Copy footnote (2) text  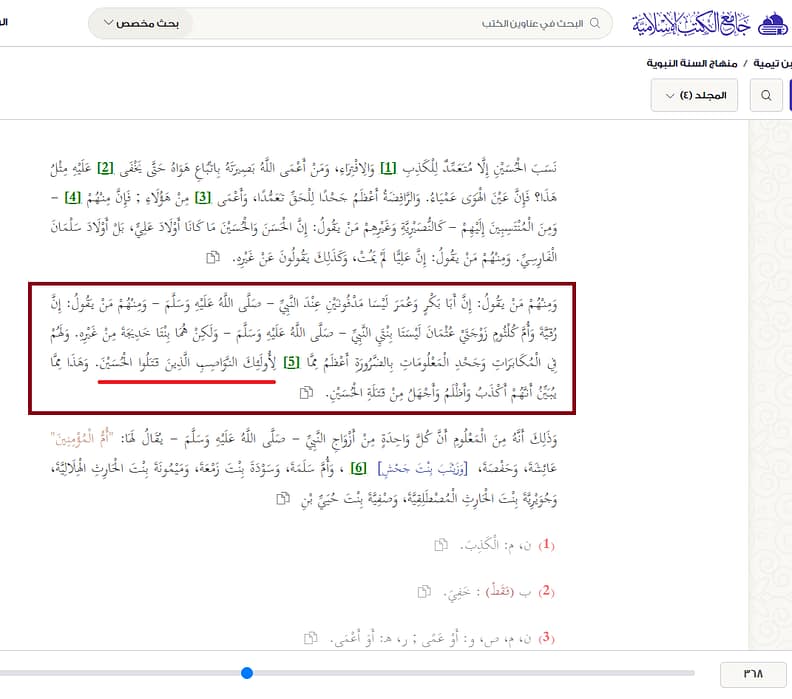click(x=424, y=591)
